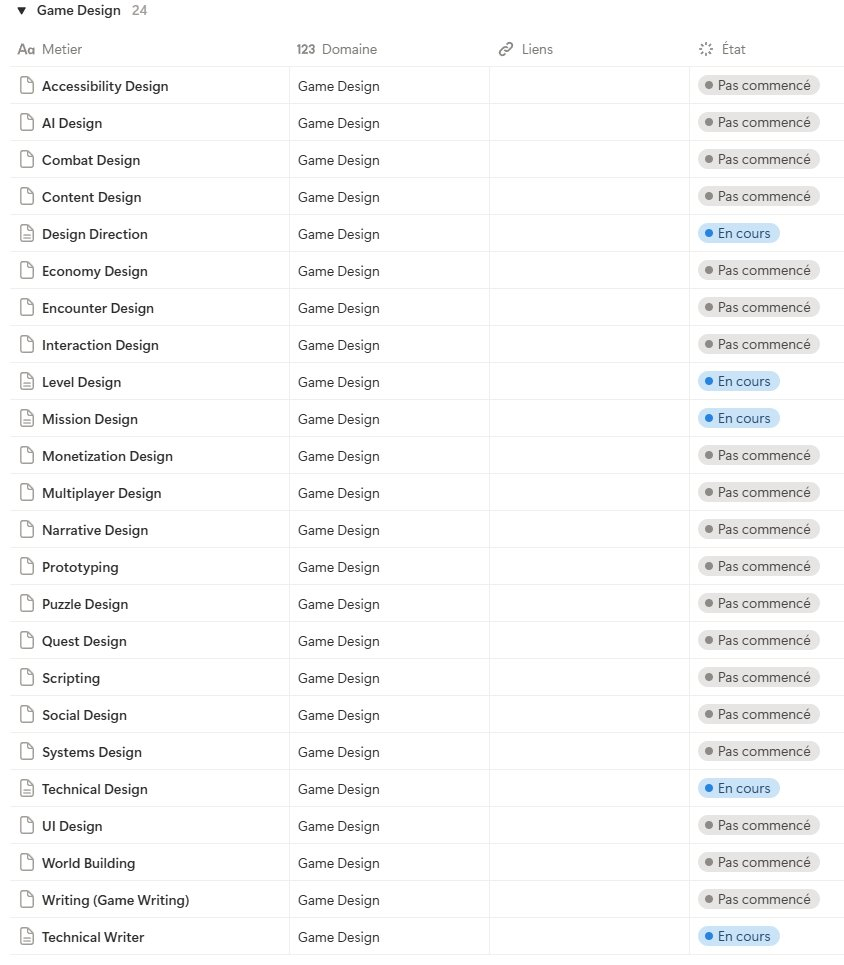This screenshot has width=844, height=965.
Task: Click the empty Liens cell for Economy Design
Action: [589, 271]
